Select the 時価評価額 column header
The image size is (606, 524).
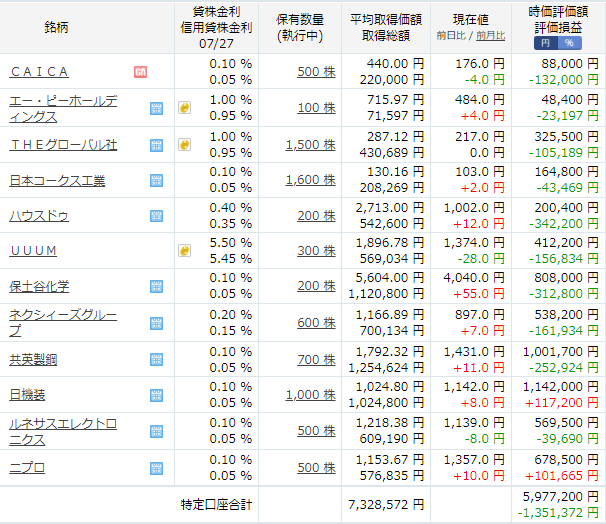tap(558, 12)
